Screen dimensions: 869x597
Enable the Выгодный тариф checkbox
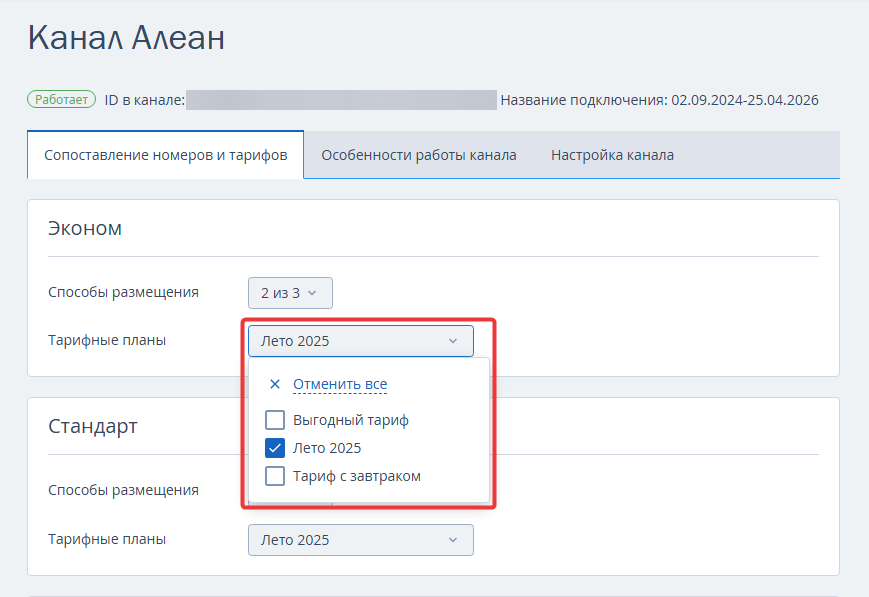point(275,420)
